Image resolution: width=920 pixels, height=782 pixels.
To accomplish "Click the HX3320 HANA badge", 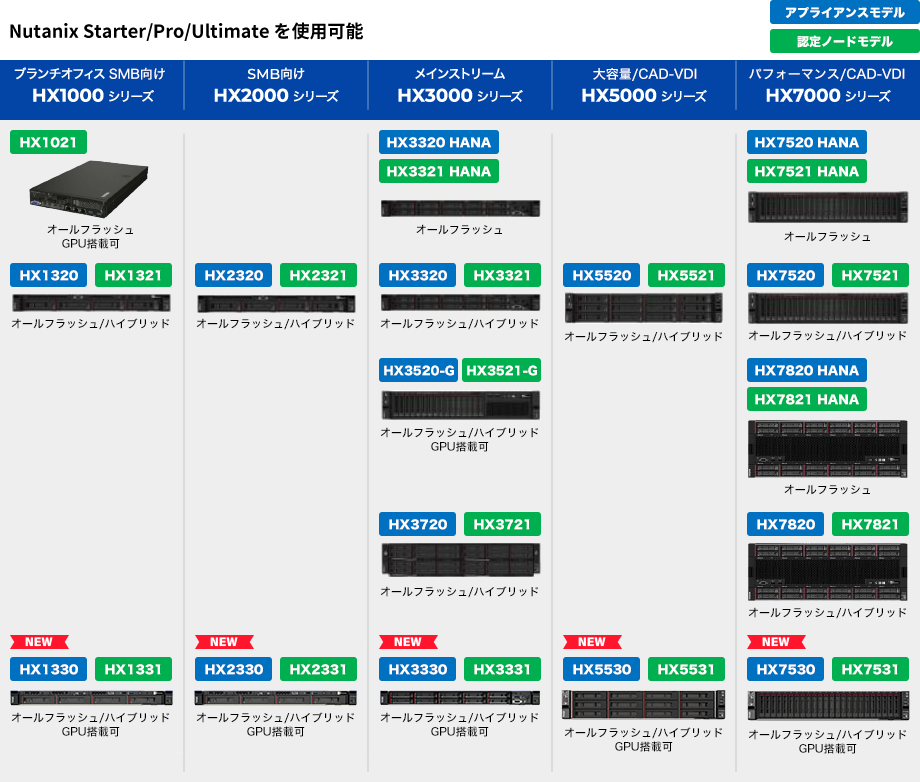I will click(x=439, y=142).
